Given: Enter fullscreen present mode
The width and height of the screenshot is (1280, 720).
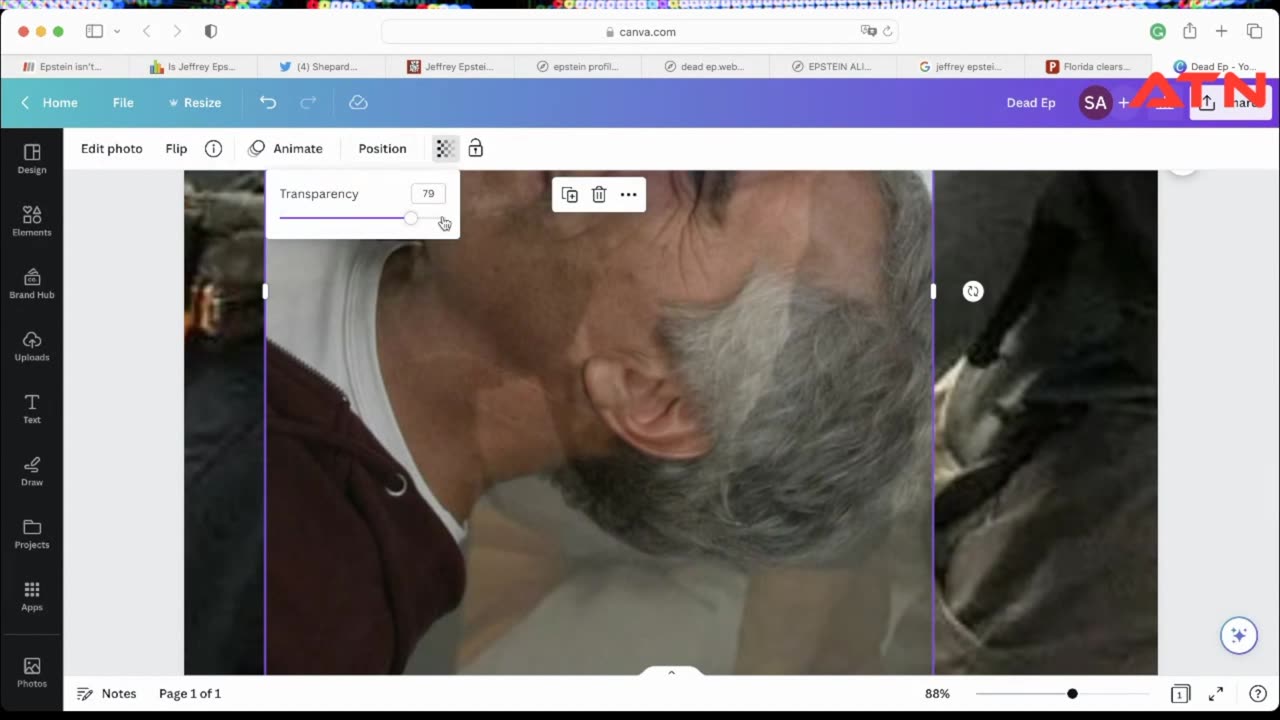Looking at the screenshot, I should [1216, 694].
